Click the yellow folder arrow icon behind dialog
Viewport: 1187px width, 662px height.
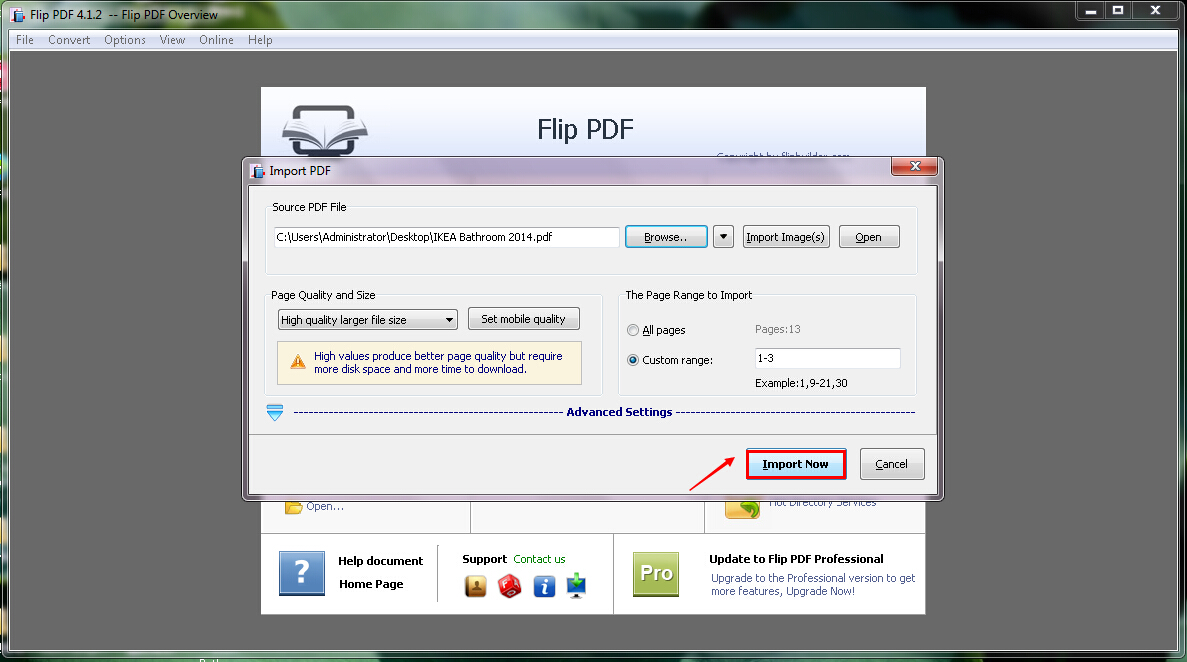[742, 509]
